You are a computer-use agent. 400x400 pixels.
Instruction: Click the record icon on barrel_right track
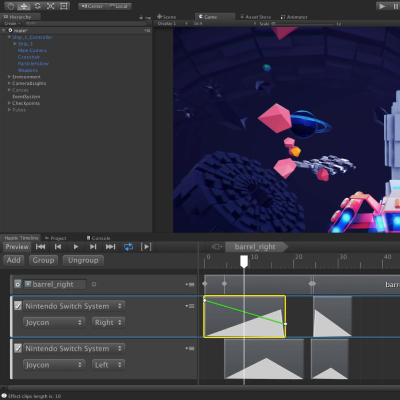click(x=18, y=284)
